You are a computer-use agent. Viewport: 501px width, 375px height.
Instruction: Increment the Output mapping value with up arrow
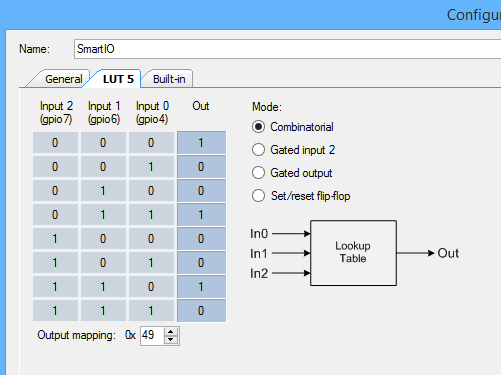pyautogui.click(x=171, y=332)
